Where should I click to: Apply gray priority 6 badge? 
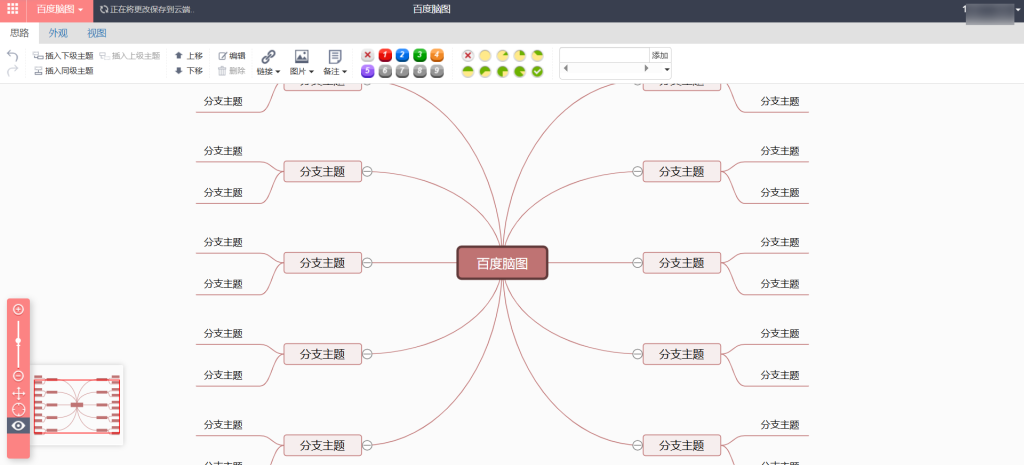tap(385, 71)
